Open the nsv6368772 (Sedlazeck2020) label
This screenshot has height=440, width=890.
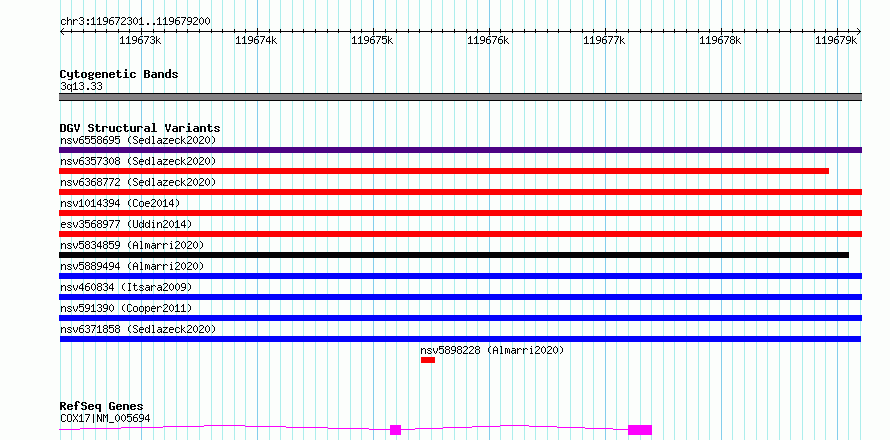138,182
